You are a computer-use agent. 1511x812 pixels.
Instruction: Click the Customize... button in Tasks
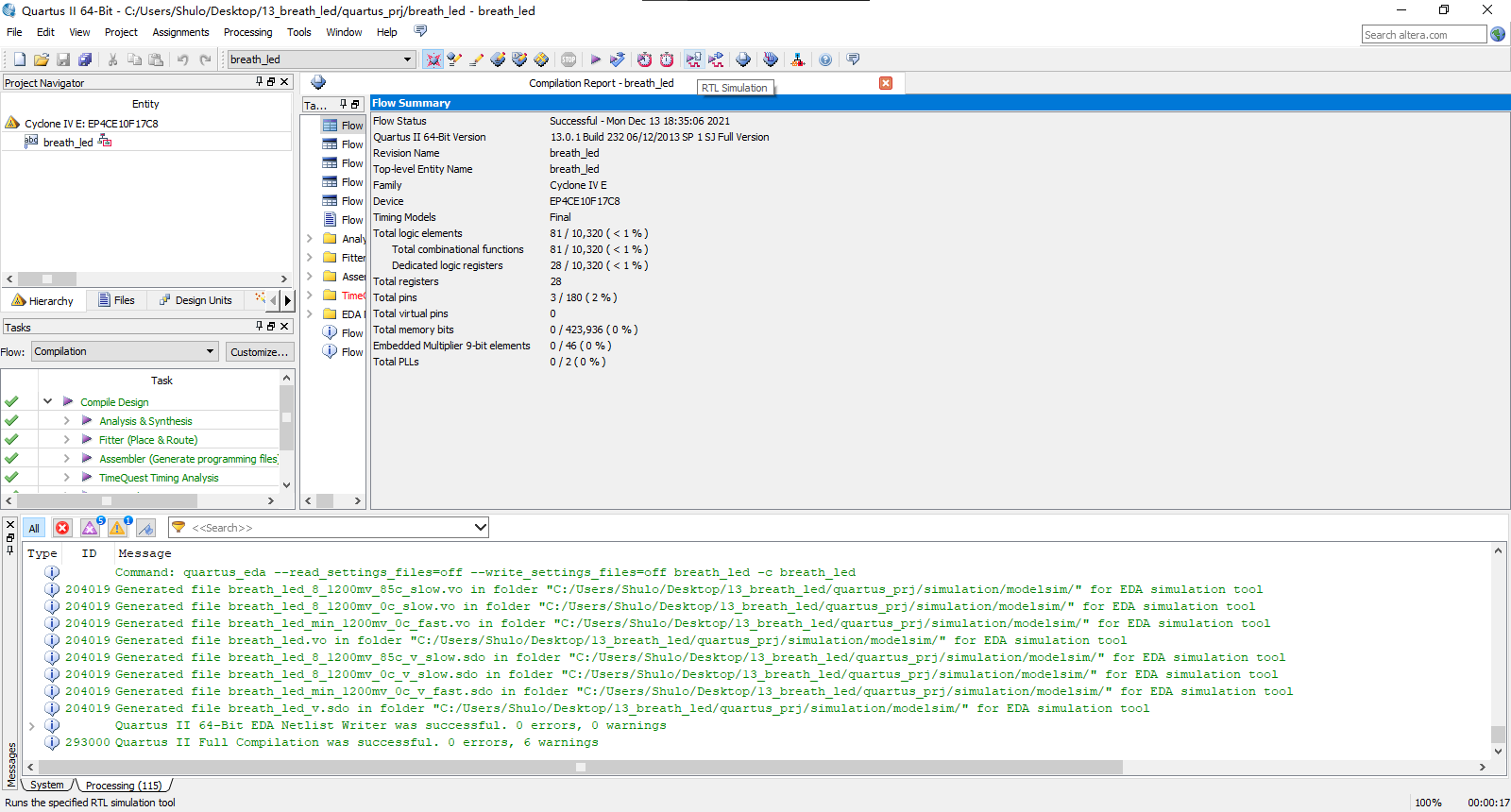[x=260, y=351]
